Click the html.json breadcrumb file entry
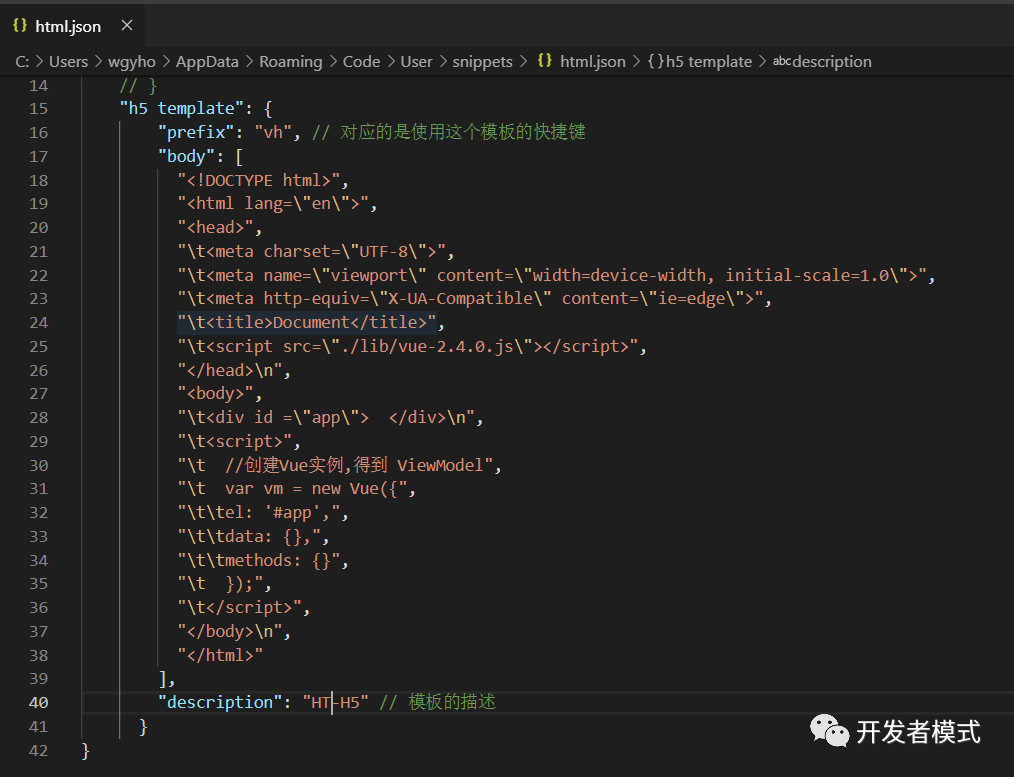 [593, 61]
